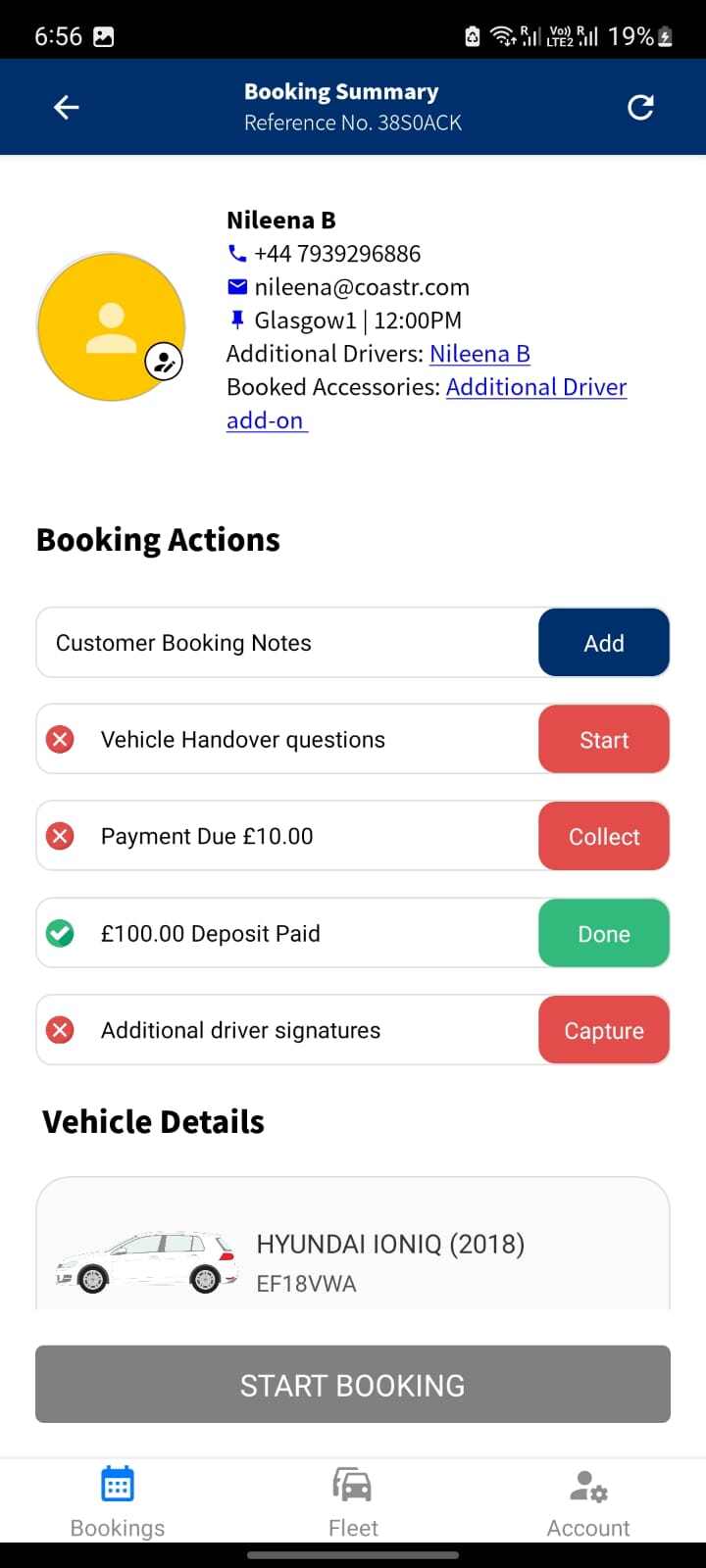Tap the edit profile badge on avatar

click(164, 362)
